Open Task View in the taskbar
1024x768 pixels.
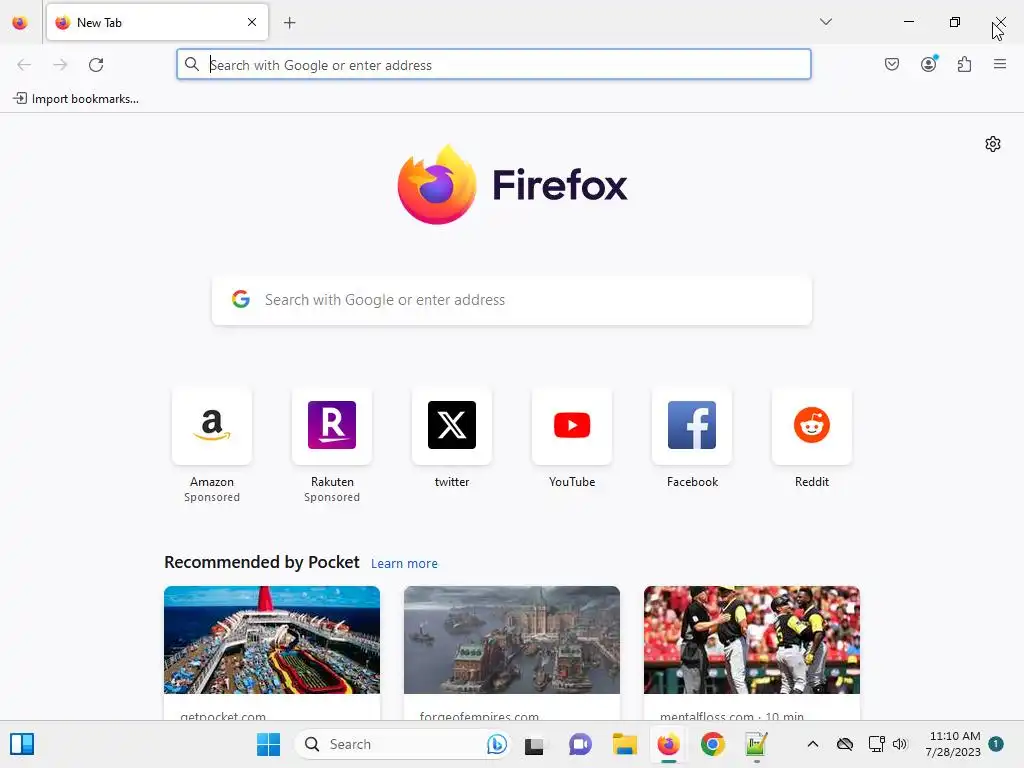pos(534,744)
